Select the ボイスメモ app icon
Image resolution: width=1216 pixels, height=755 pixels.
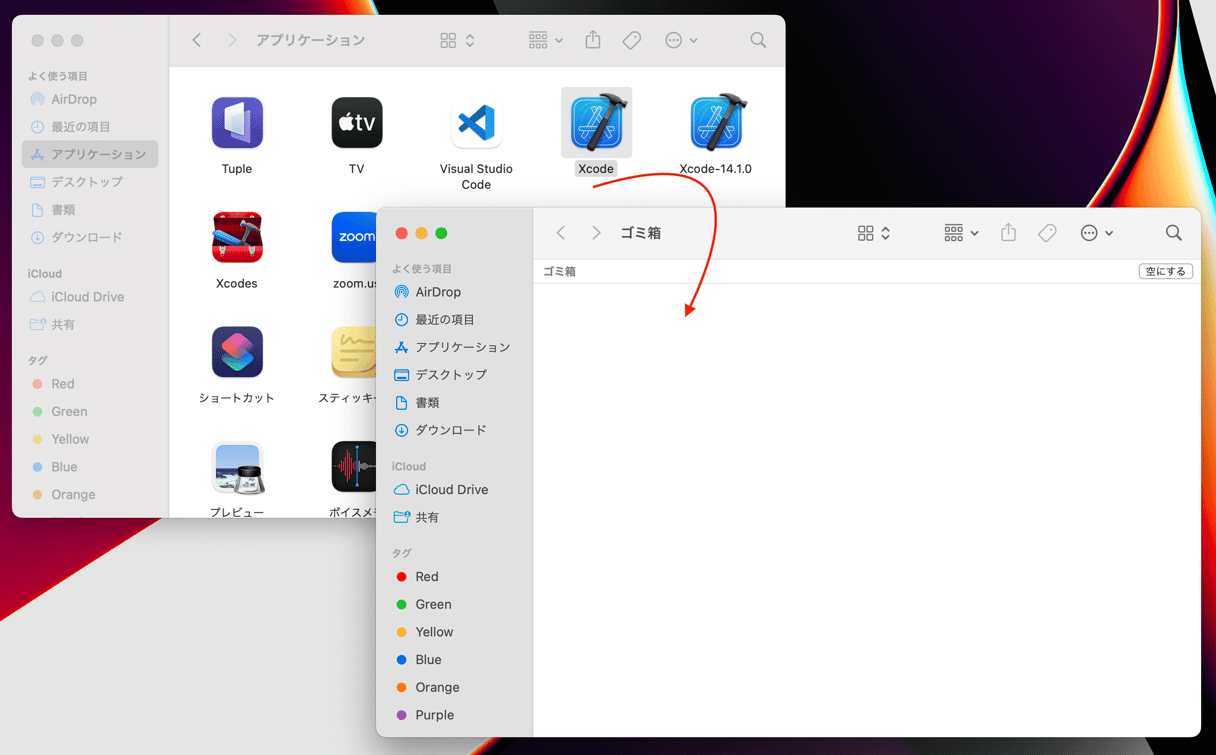[354, 467]
